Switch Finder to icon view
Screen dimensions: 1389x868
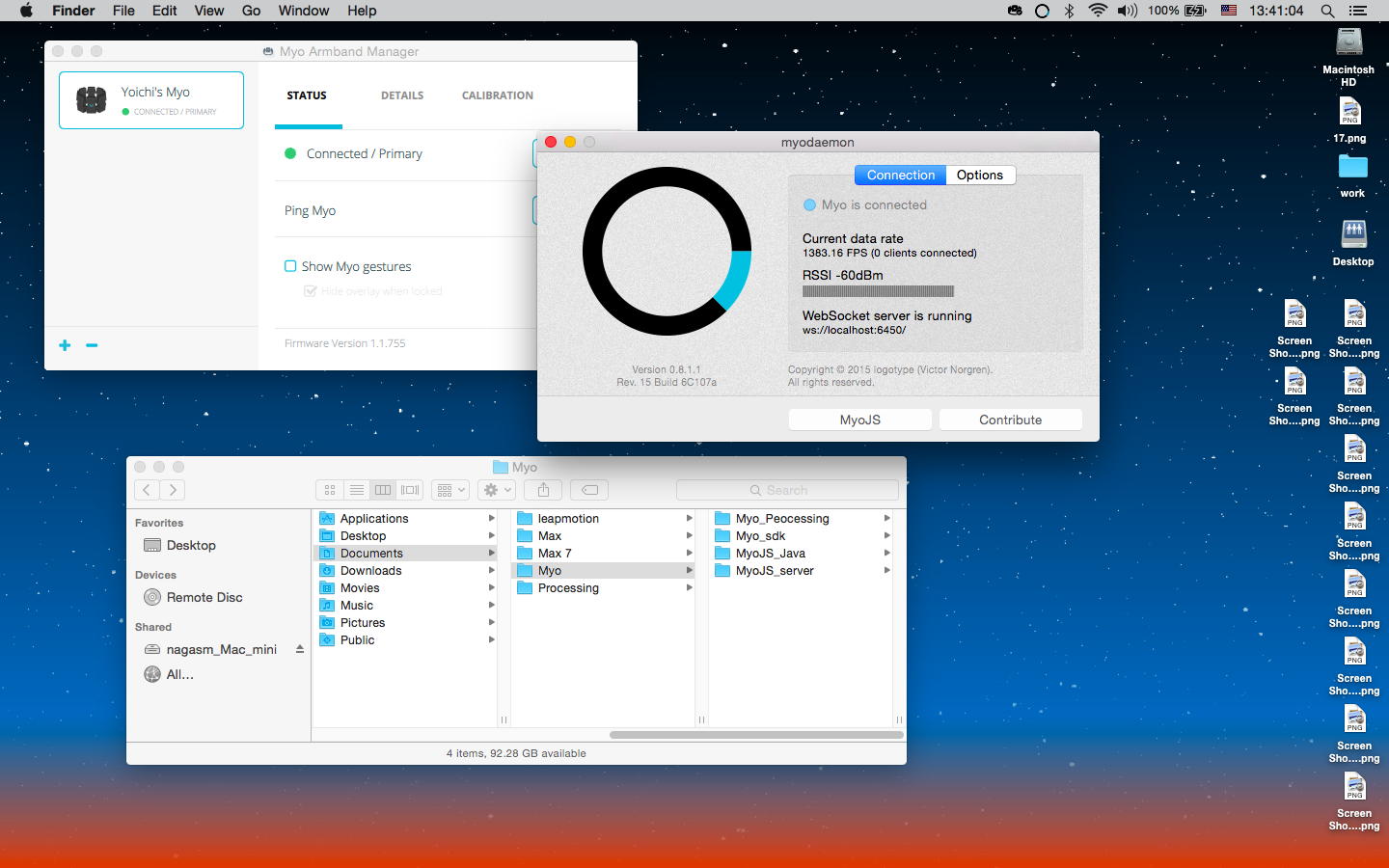330,490
